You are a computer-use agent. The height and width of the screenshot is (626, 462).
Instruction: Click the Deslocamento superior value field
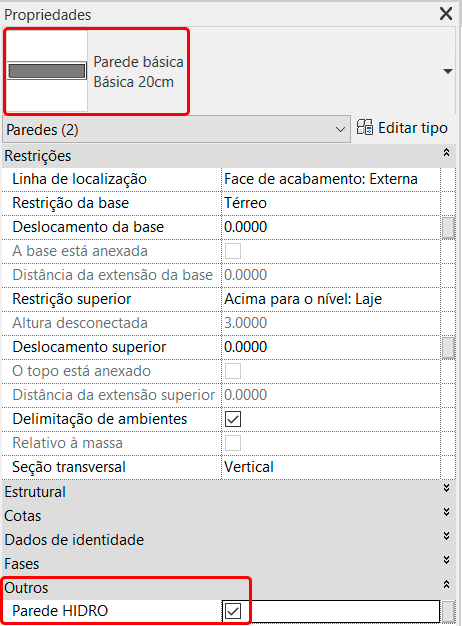tap(331, 347)
